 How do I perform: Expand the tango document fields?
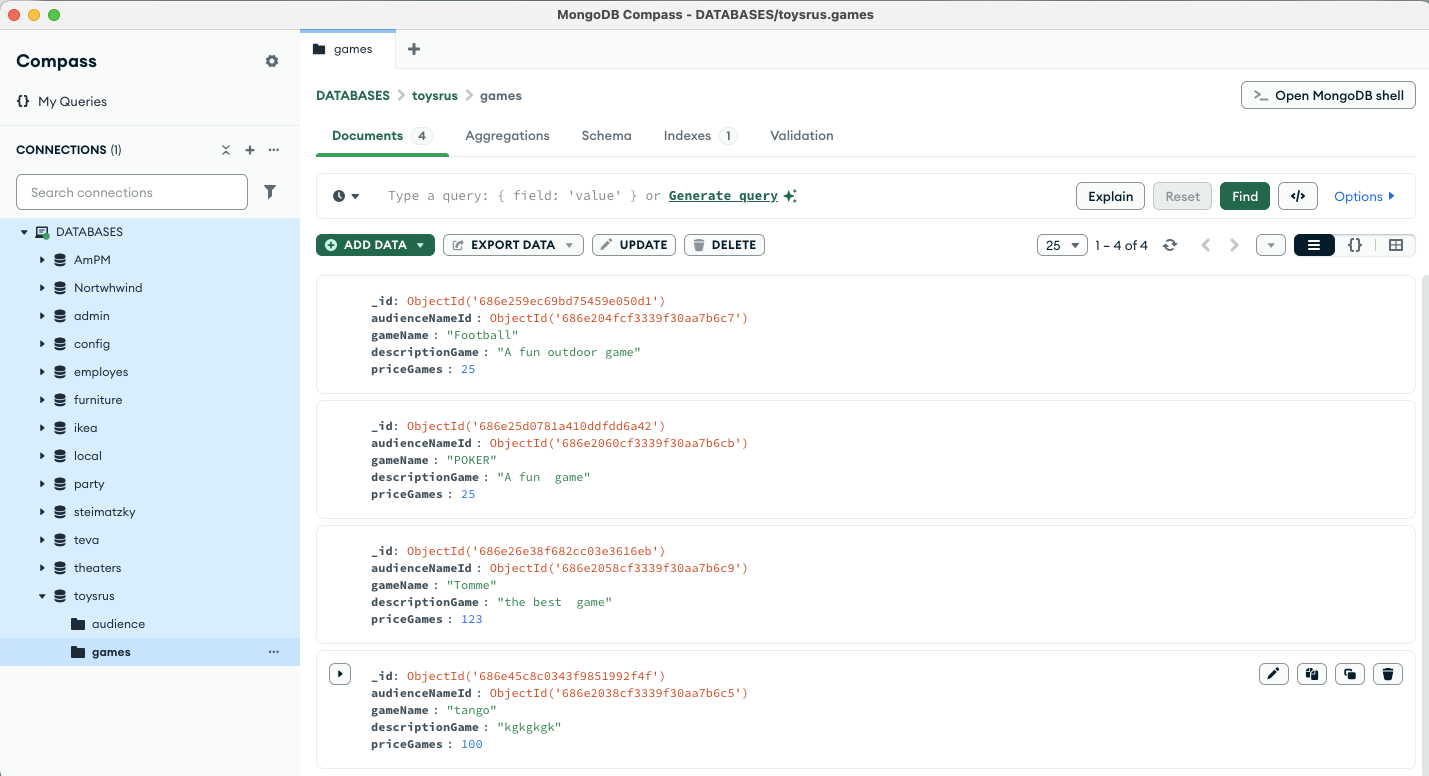pyautogui.click(x=340, y=674)
